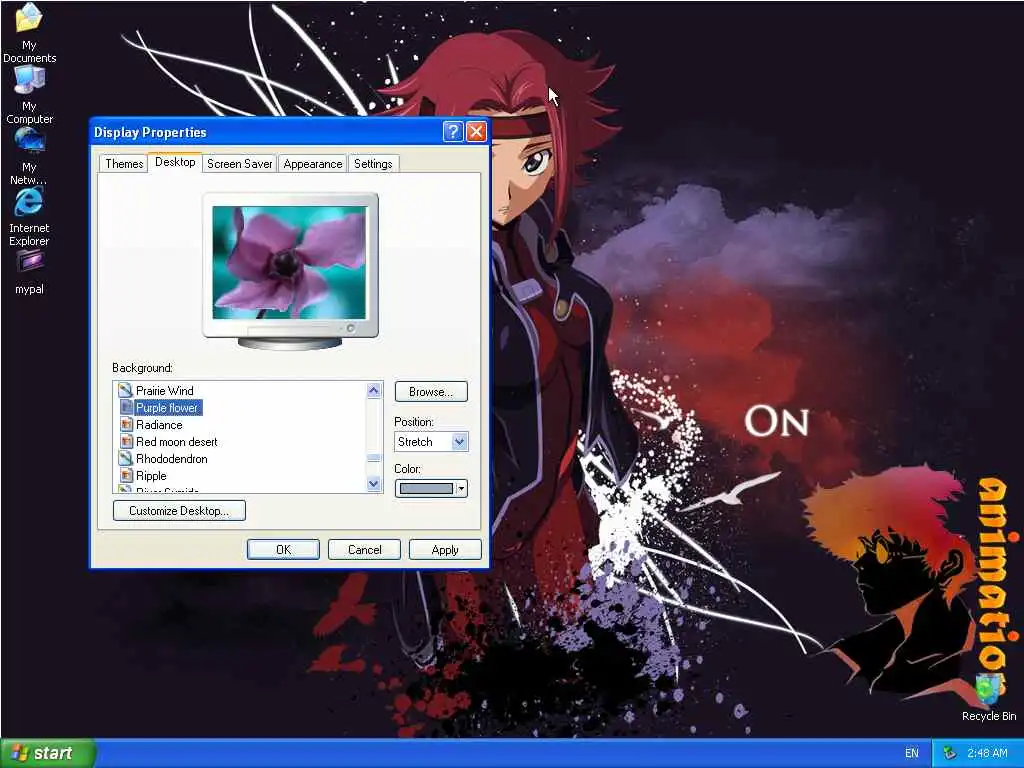Screen dimensions: 1024x768
Task: Click Prairie Wind wallpaper file icon
Action: [125, 391]
